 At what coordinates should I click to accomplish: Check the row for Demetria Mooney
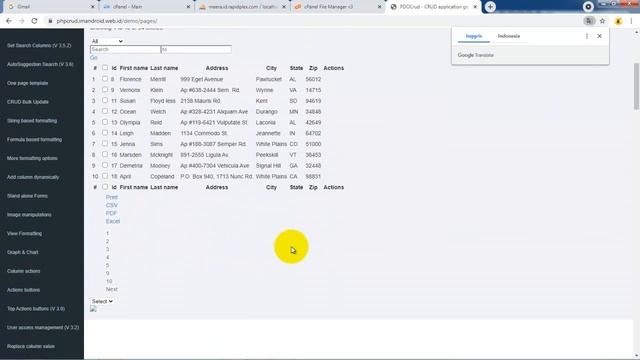(x=105, y=165)
